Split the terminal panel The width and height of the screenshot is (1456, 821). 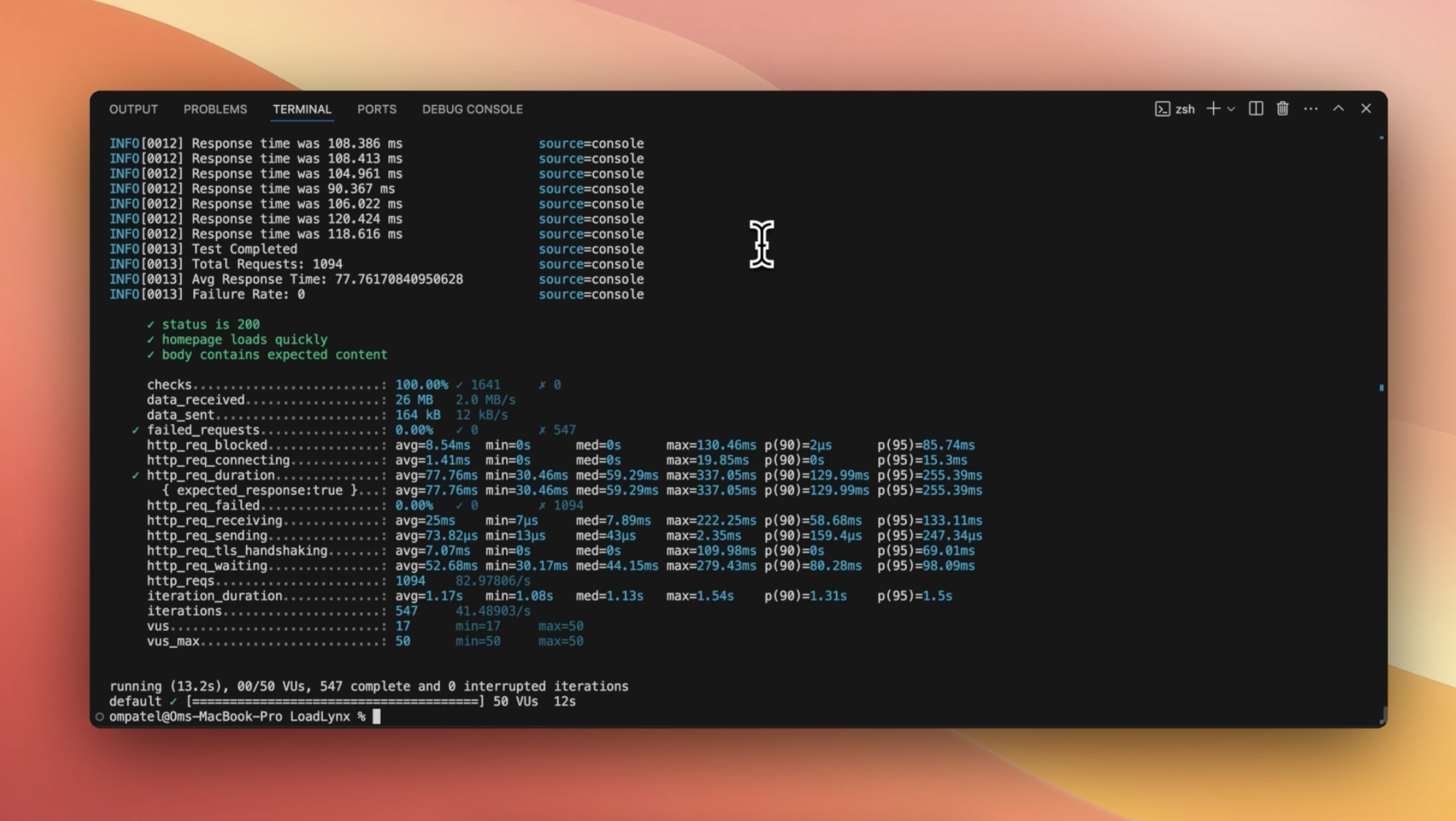point(1256,109)
